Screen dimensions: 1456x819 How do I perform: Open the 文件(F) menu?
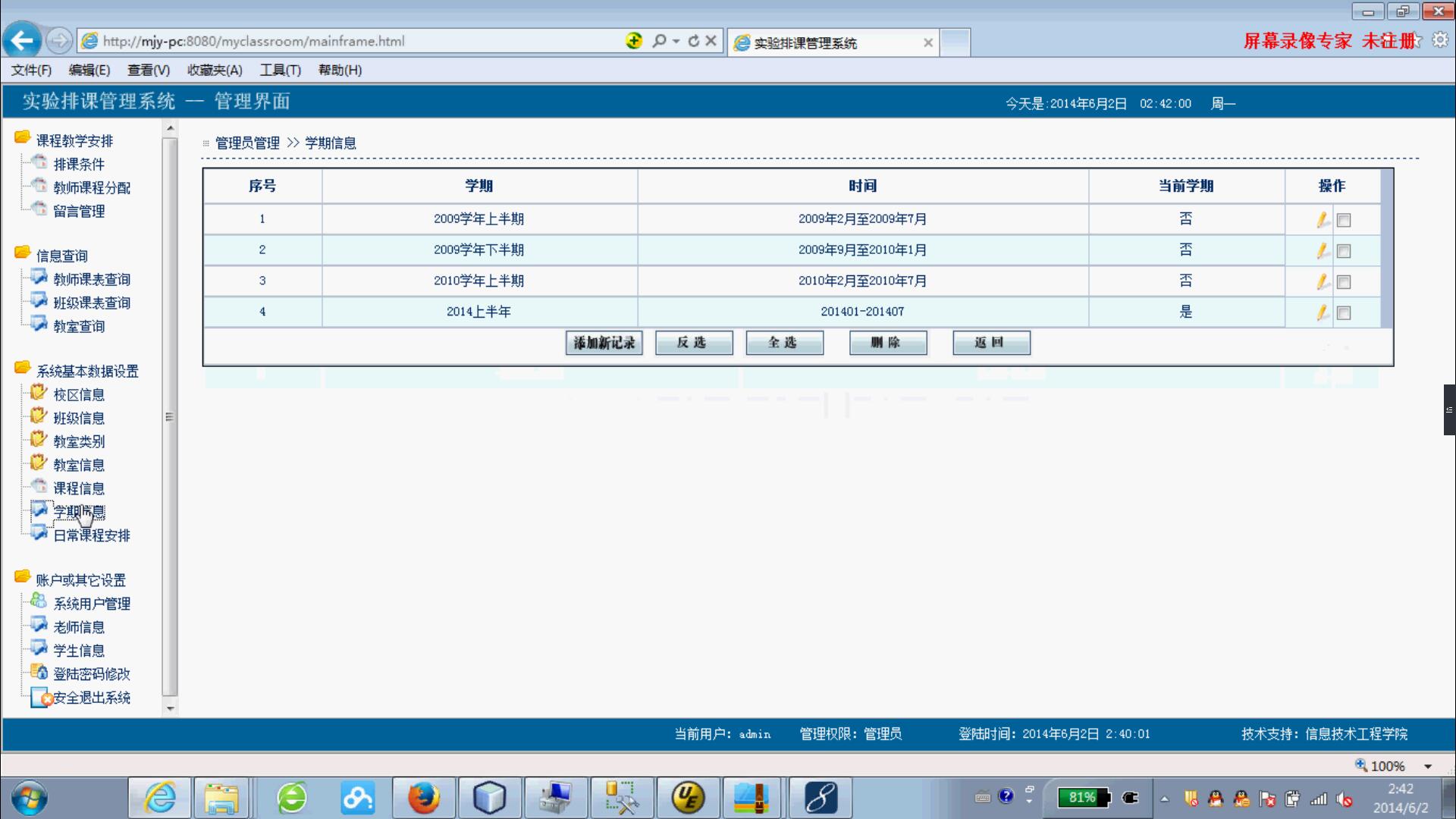(31, 71)
